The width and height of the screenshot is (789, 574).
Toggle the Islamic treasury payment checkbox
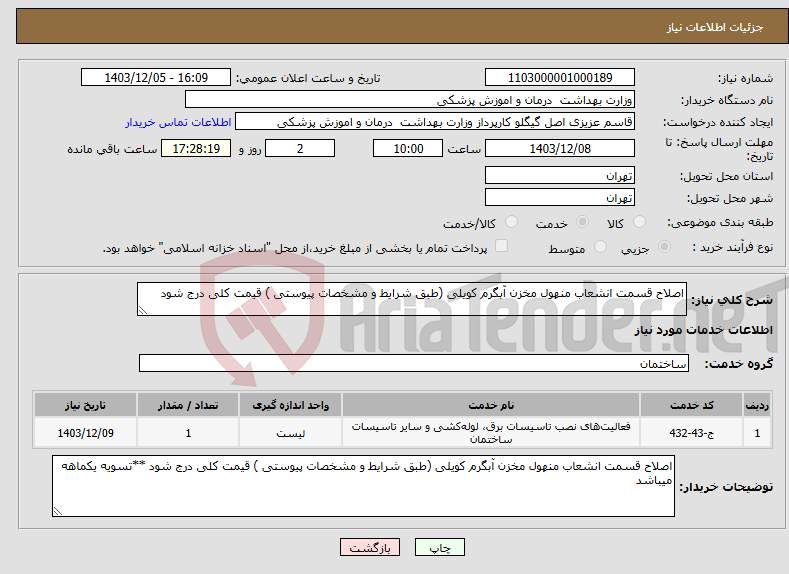502,245
